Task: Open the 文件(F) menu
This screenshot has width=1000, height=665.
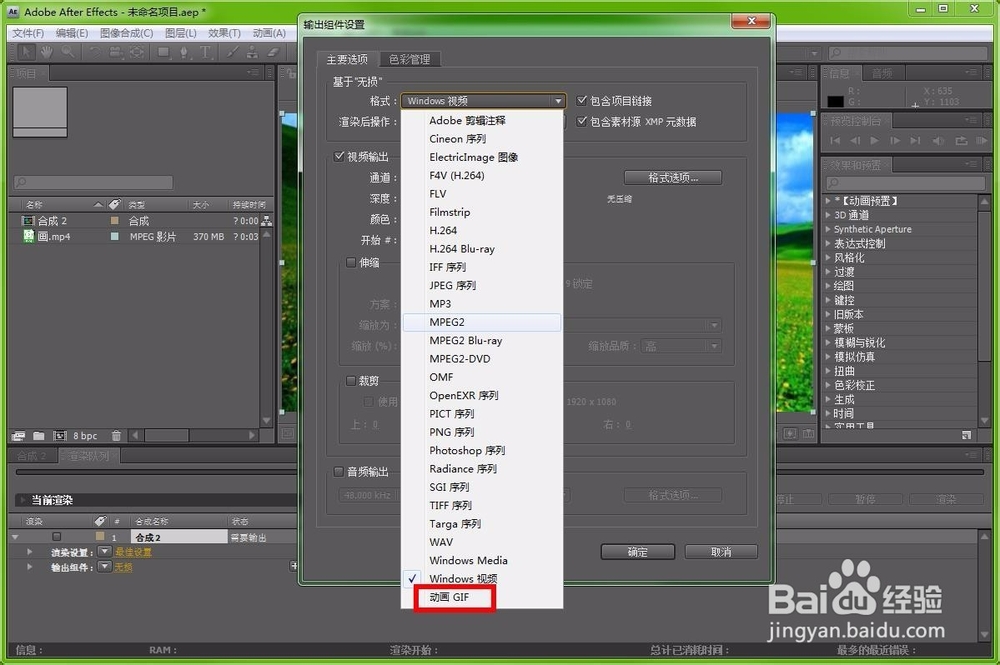Action: pos(28,33)
